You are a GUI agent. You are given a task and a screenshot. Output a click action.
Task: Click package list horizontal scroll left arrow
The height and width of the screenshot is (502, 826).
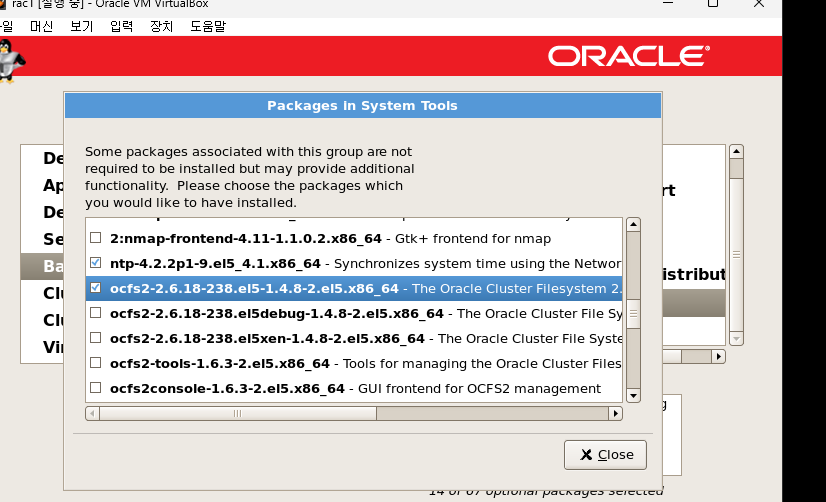[x=92, y=414]
